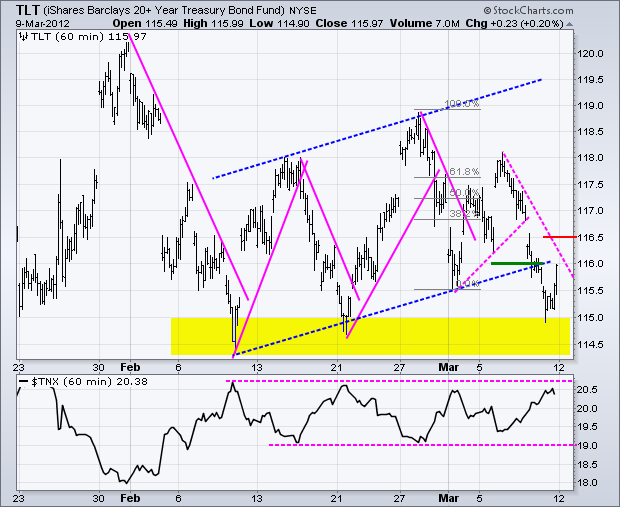
Task: Click the 120.0 price axis label
Action: (590, 53)
